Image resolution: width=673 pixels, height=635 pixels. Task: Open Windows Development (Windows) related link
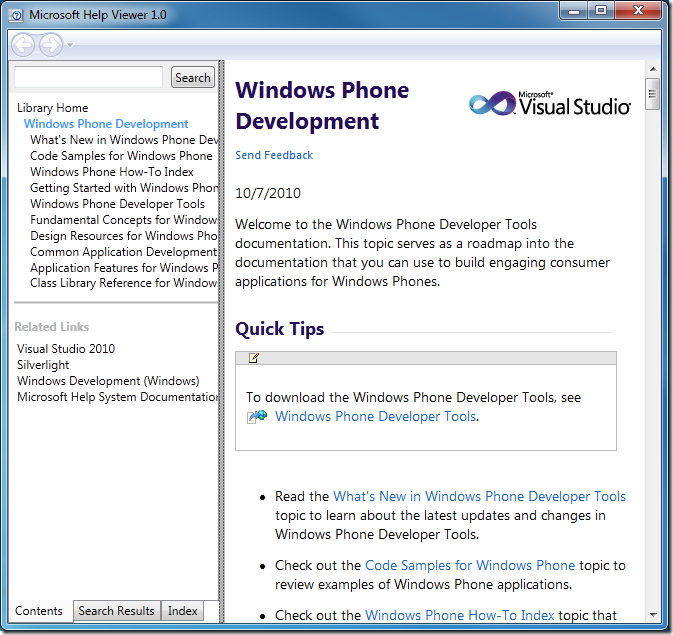coord(108,381)
